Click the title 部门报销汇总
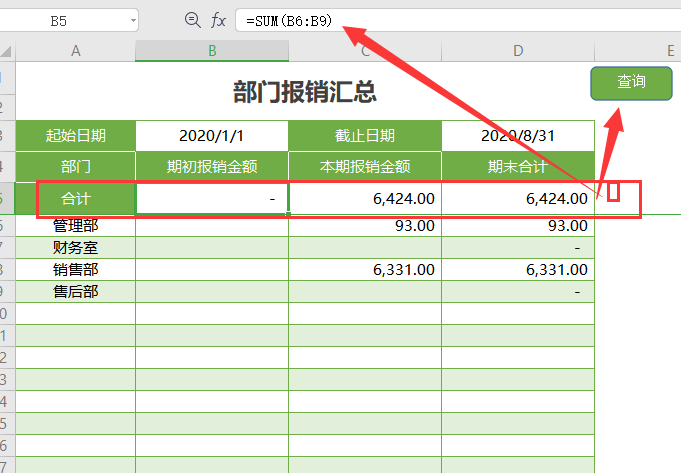 [x=305, y=92]
